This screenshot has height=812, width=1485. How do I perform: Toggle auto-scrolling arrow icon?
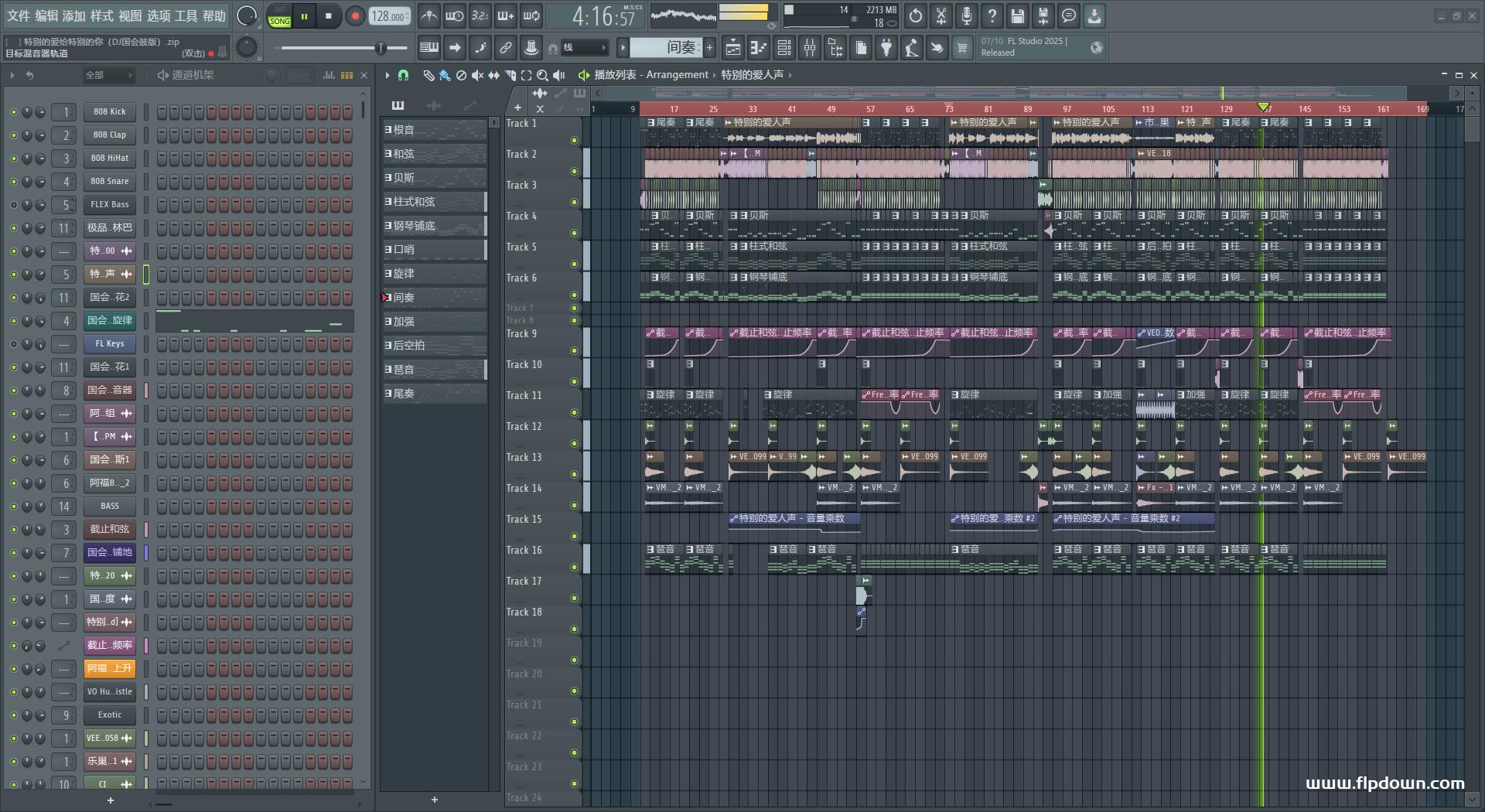click(455, 48)
